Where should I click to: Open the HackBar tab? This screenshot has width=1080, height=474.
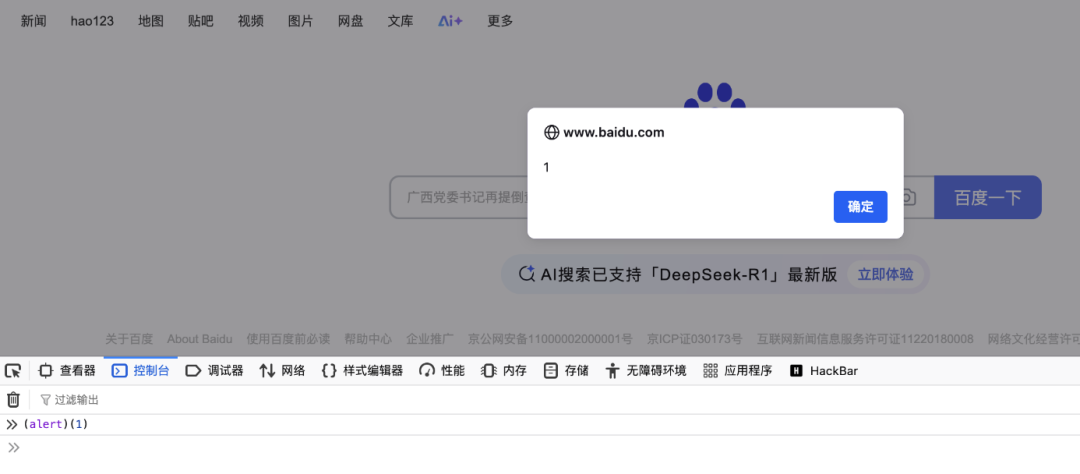[824, 371]
